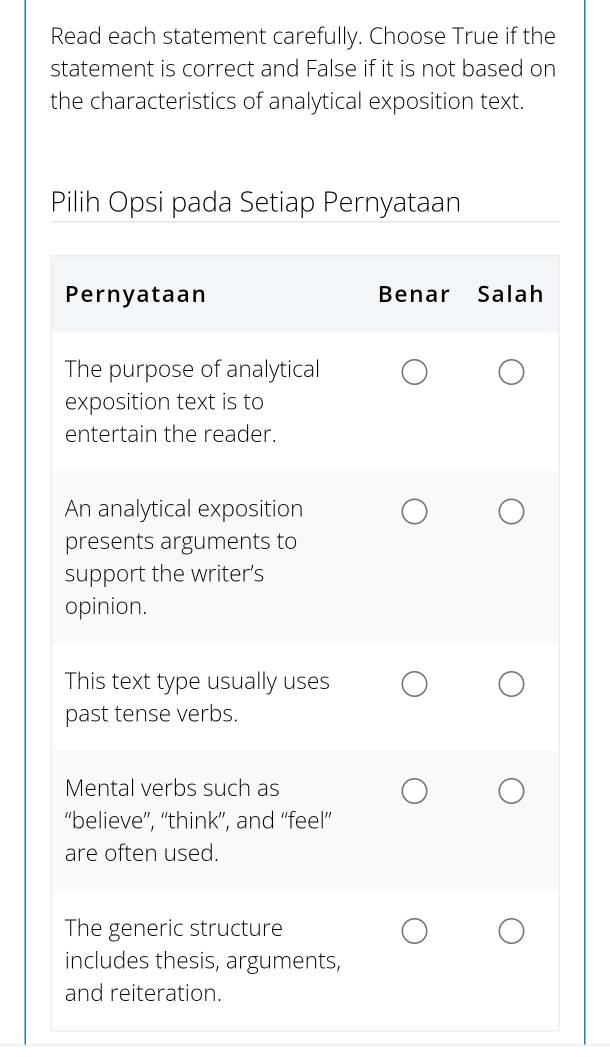
Task: Select Benar for 'generic structure' statement
Action: [x=415, y=932]
